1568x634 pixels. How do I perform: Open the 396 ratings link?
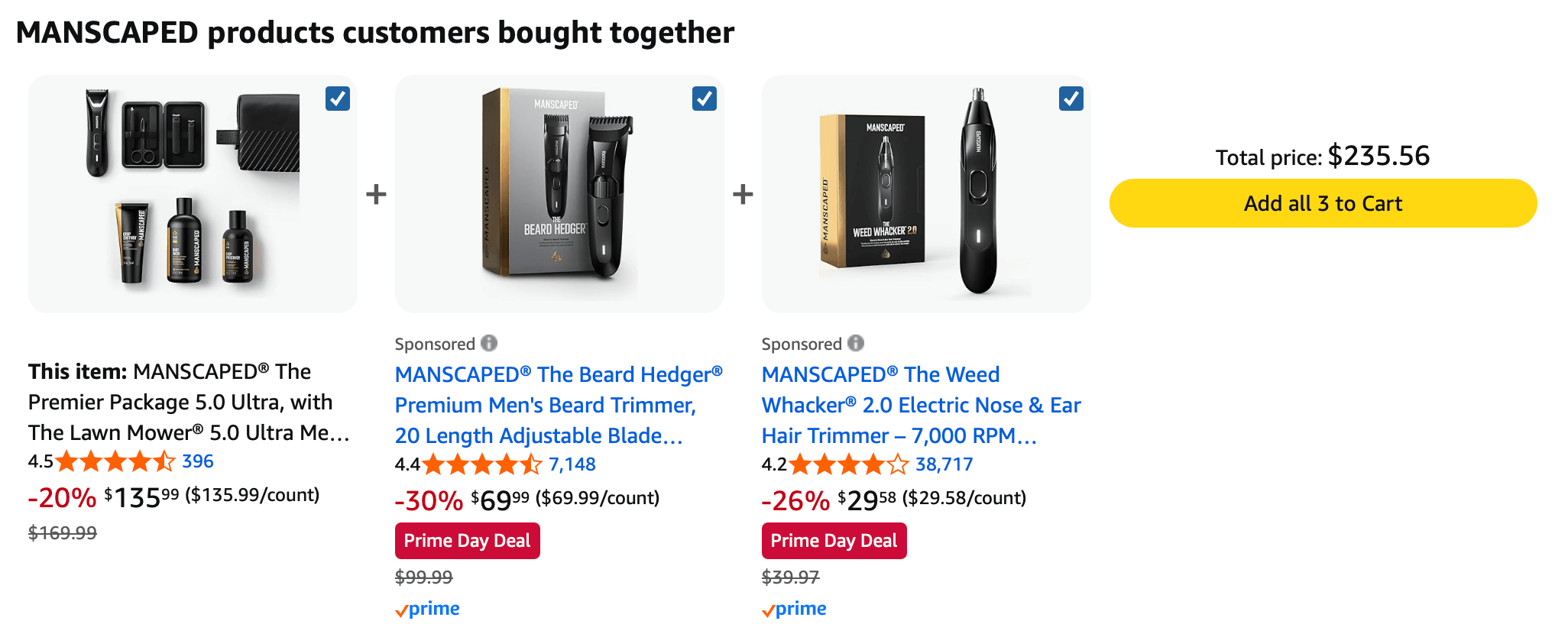point(198,461)
